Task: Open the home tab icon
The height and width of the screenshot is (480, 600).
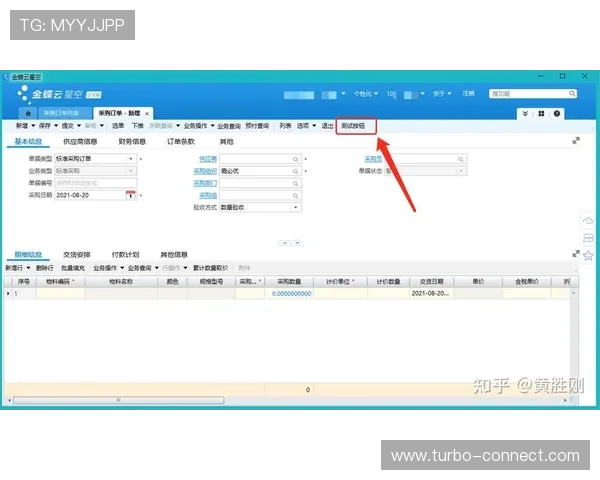Action: click(28, 113)
